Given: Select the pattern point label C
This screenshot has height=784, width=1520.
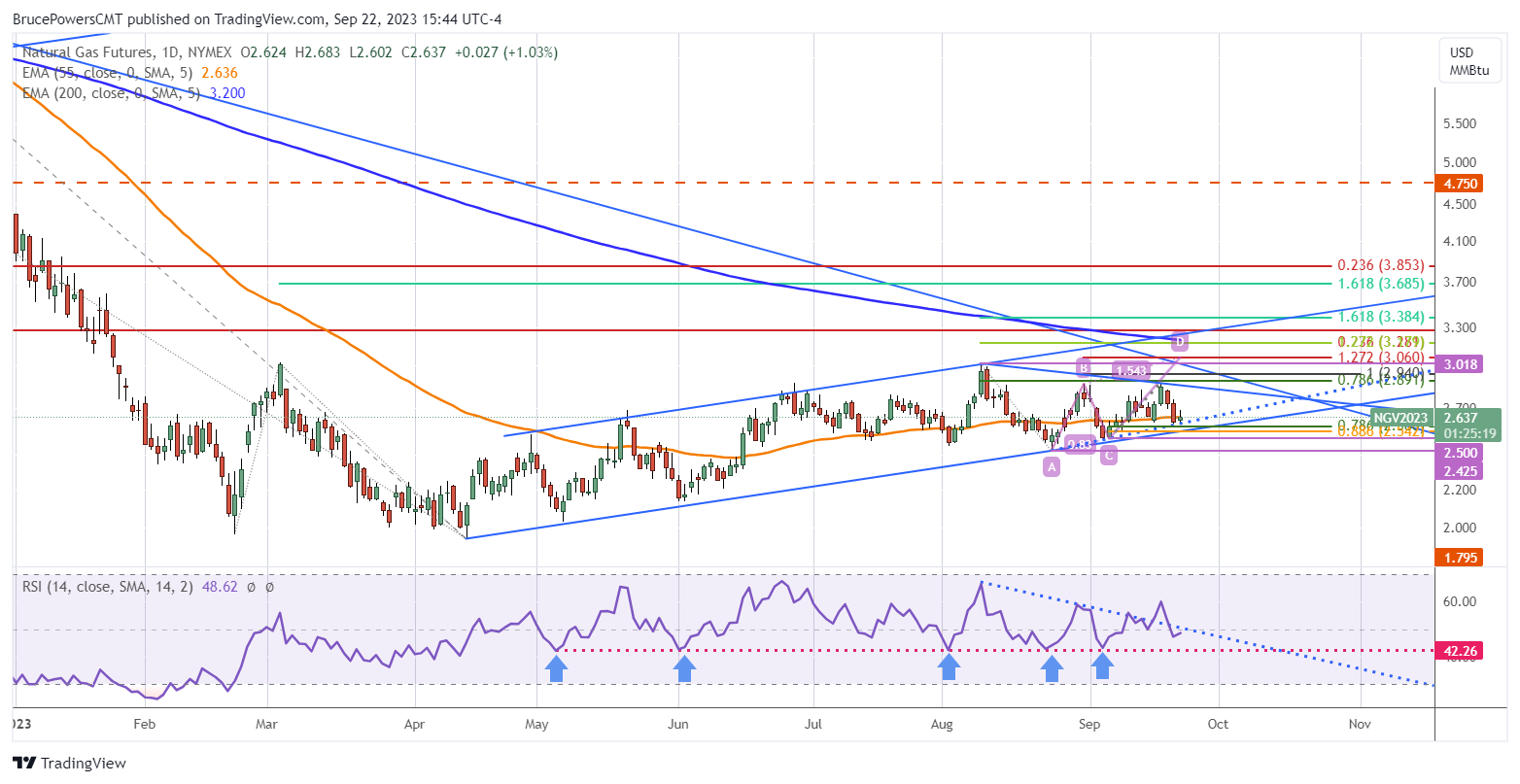Looking at the screenshot, I should pyautogui.click(x=1108, y=456).
